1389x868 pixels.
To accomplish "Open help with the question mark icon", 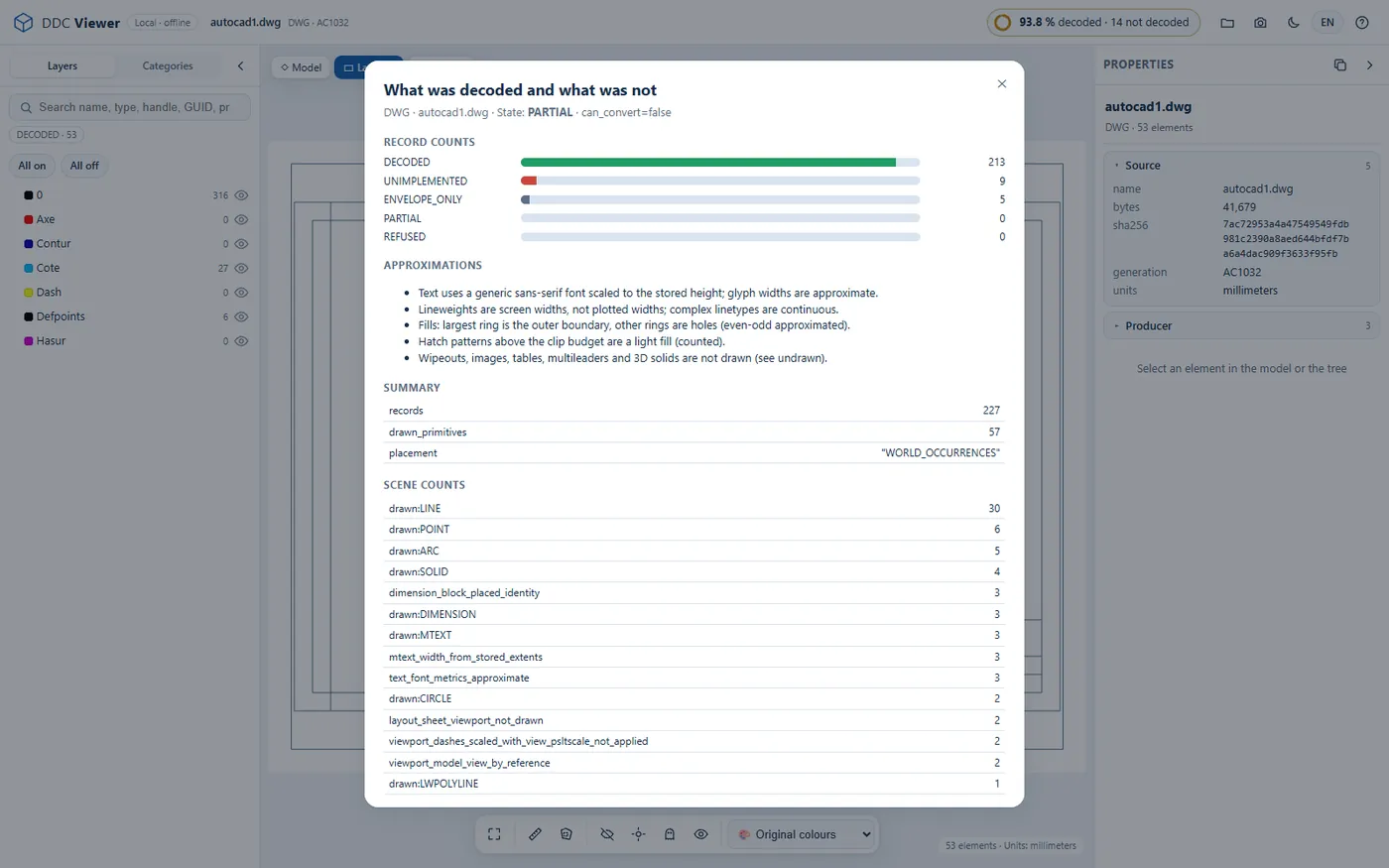I will pyautogui.click(x=1362, y=23).
